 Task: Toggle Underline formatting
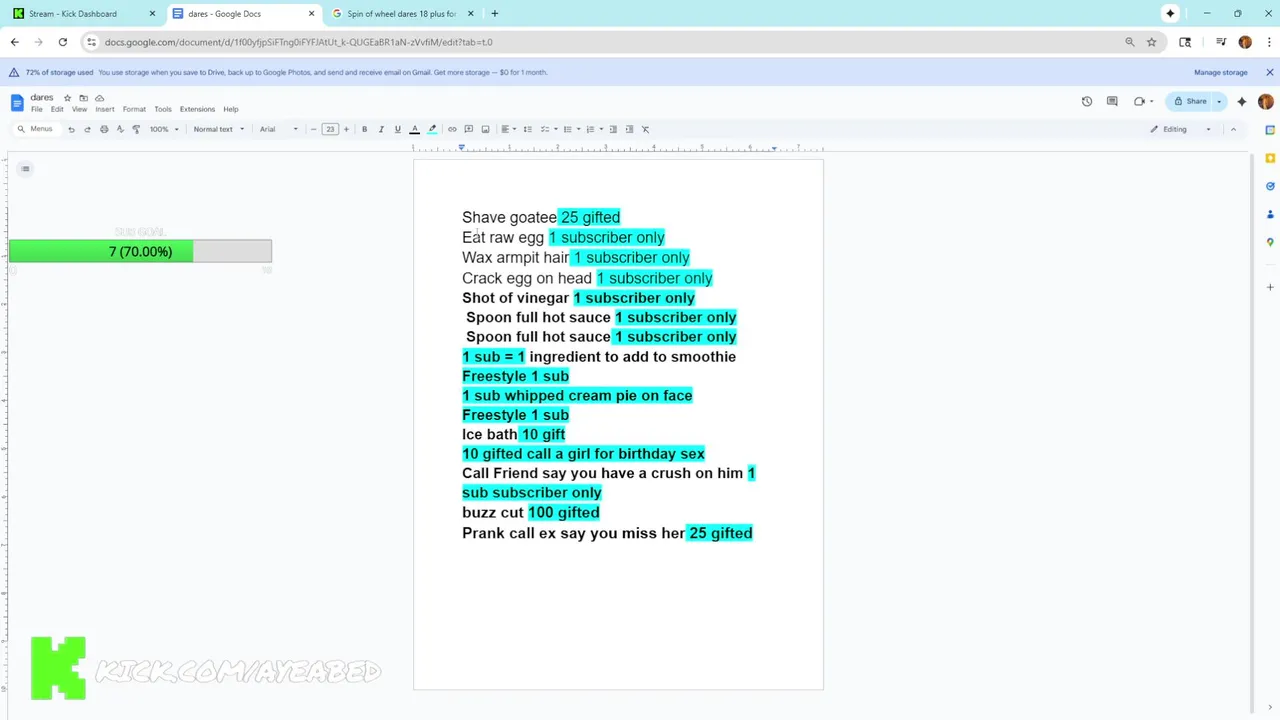tap(397, 129)
